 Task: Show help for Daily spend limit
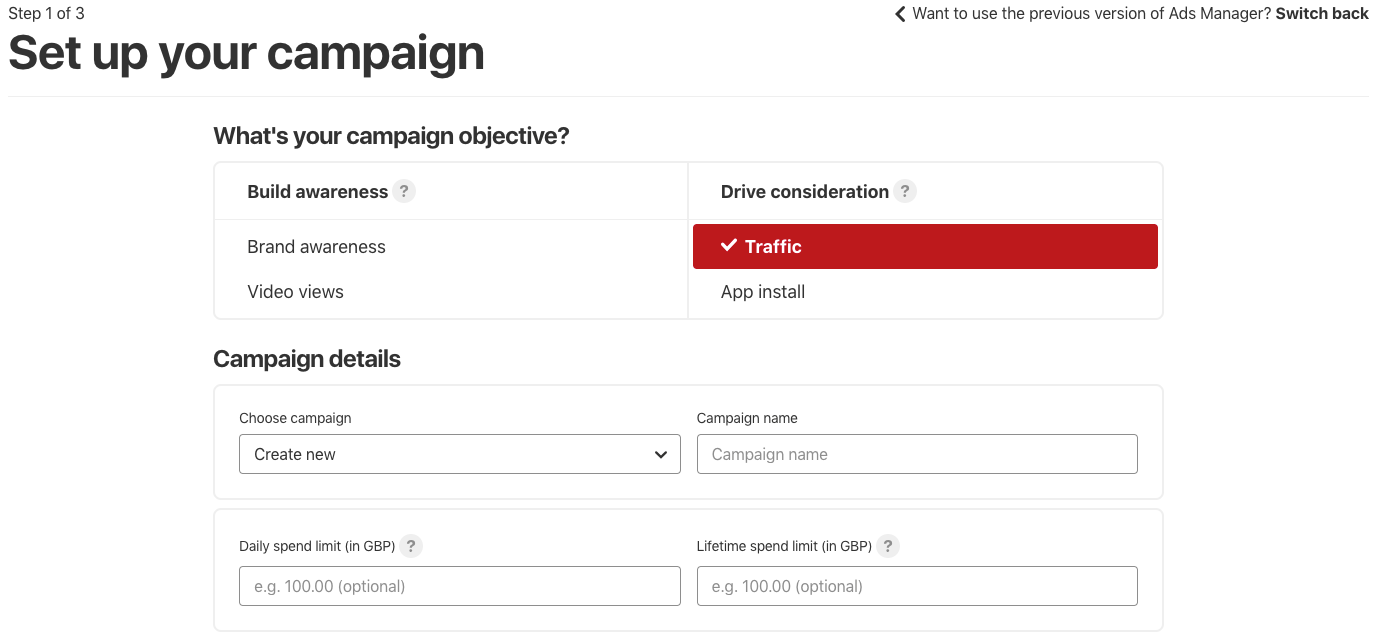coord(411,546)
